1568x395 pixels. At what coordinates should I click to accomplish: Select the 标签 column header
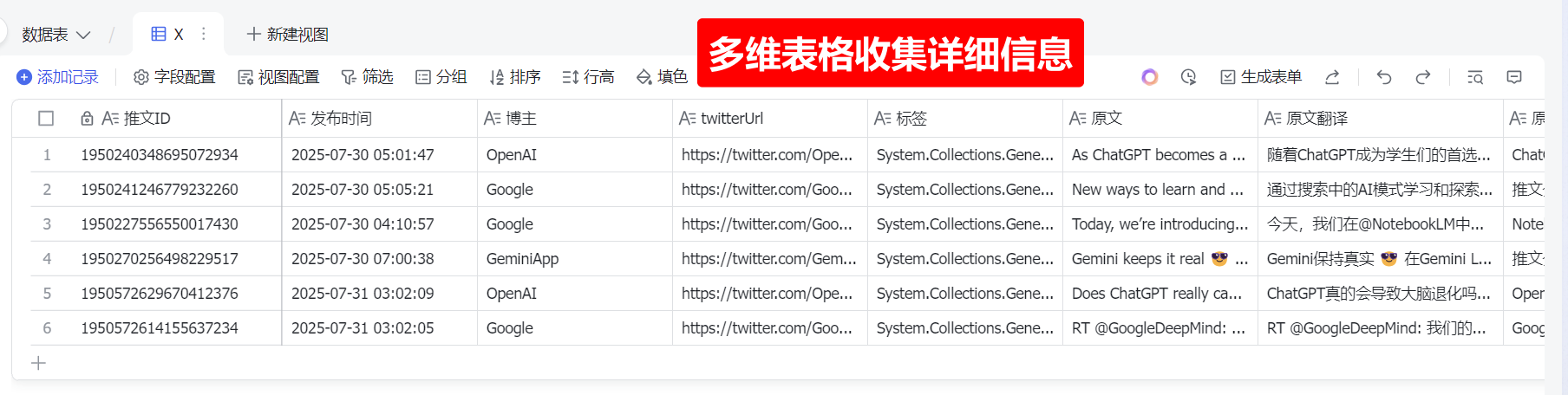click(x=965, y=119)
